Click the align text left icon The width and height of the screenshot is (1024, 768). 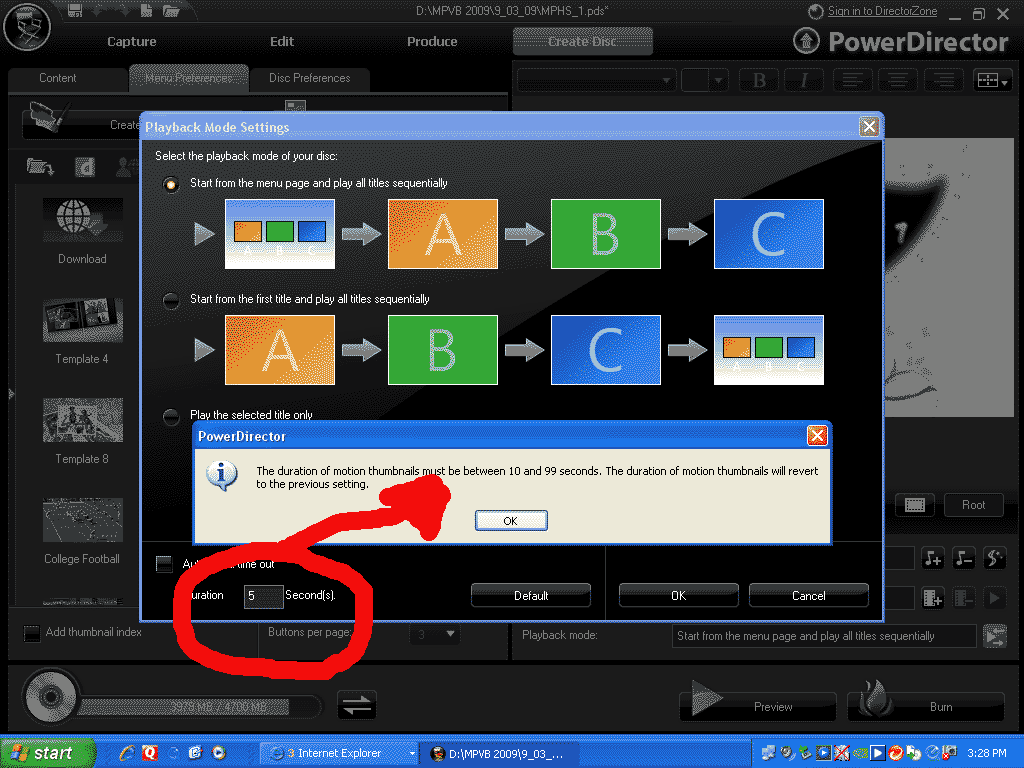point(852,80)
